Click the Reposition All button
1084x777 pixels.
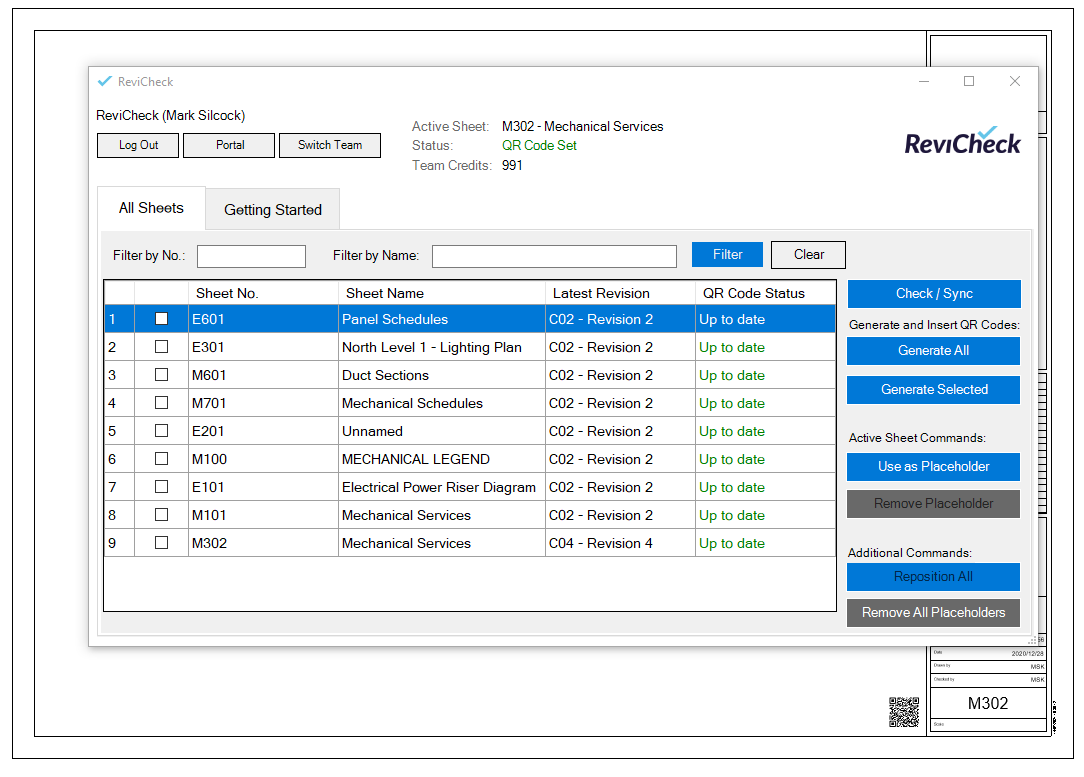coord(933,577)
